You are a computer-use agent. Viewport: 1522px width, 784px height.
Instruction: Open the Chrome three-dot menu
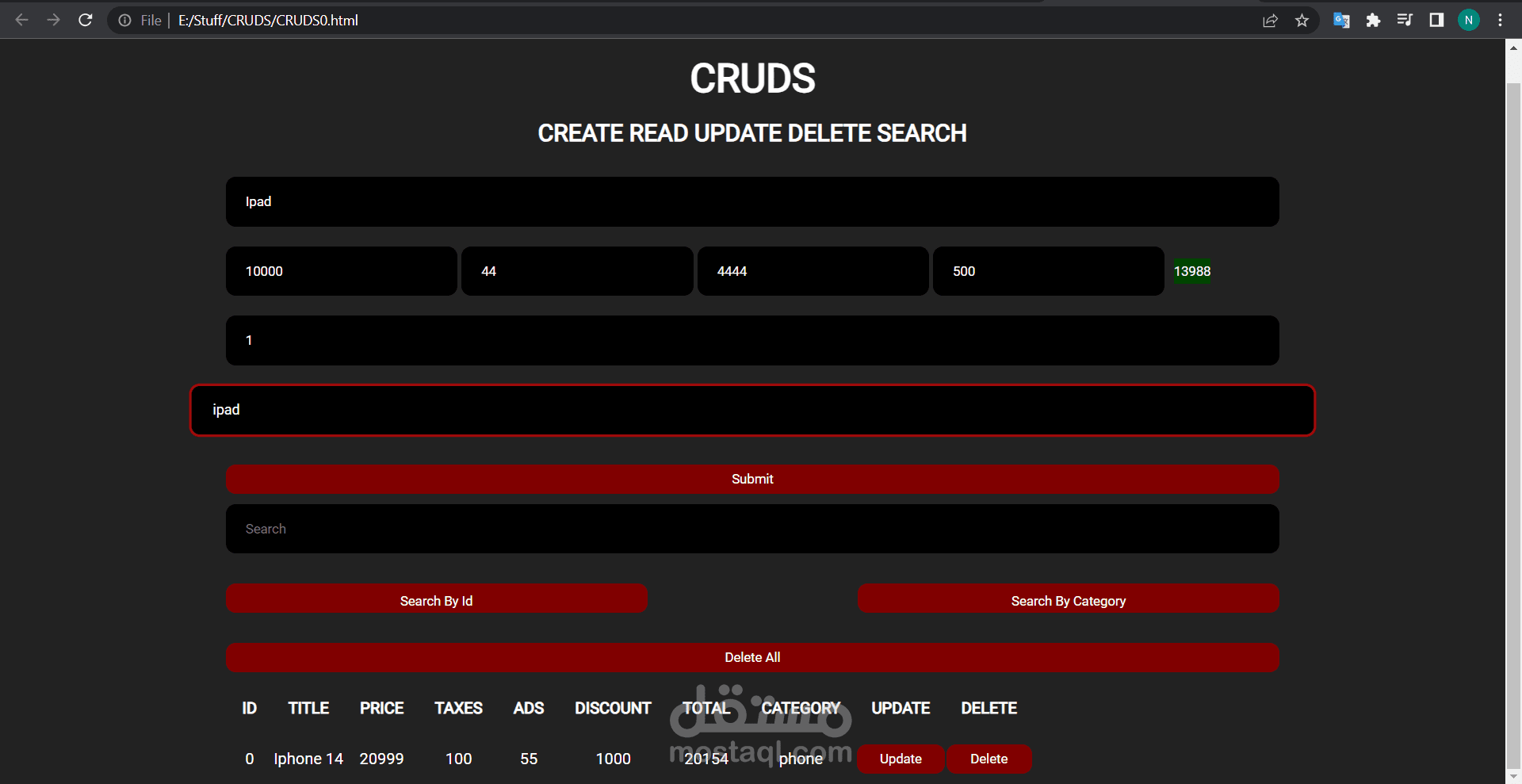pyautogui.click(x=1500, y=20)
